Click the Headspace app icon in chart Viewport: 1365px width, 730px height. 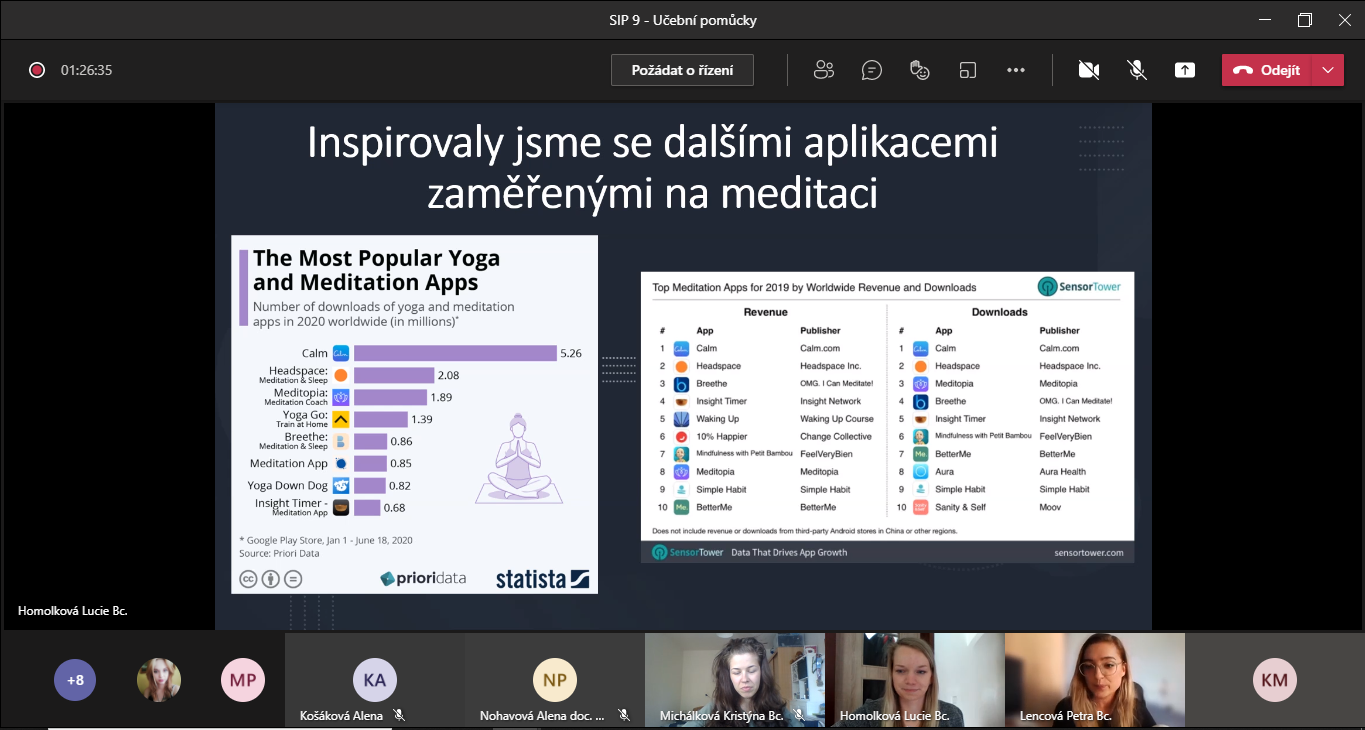(340, 375)
